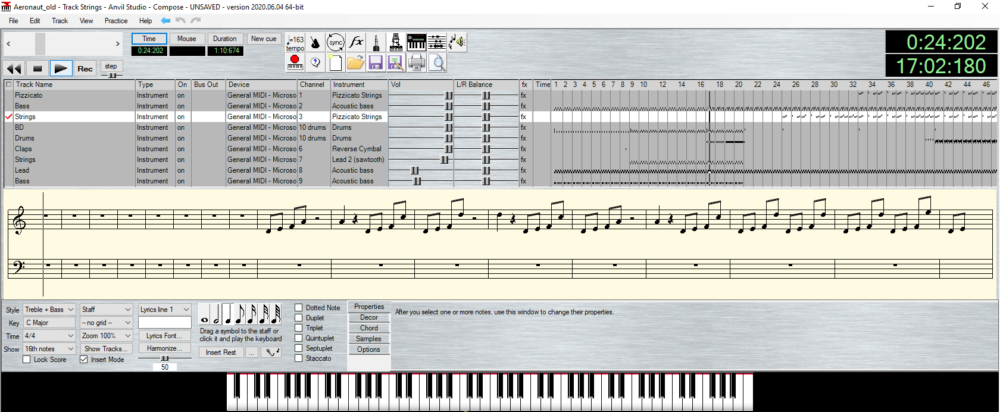This screenshot has width=1000, height=412.
Task: Open the Staff view dropdown
Action: coord(106,309)
